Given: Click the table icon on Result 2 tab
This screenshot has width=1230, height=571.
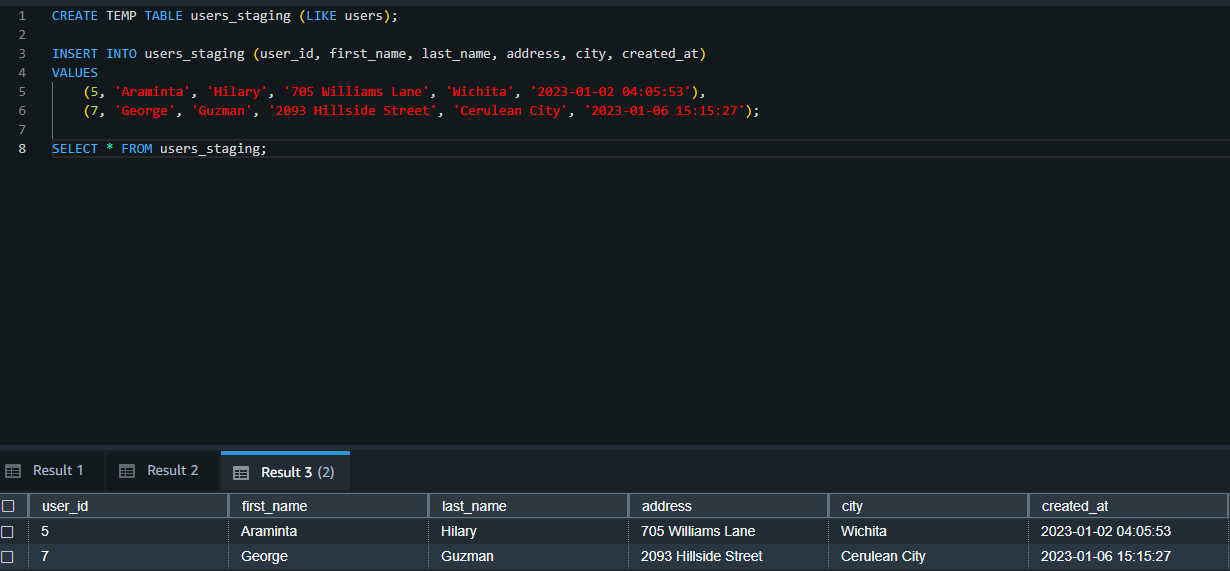Looking at the screenshot, I should tap(127, 471).
